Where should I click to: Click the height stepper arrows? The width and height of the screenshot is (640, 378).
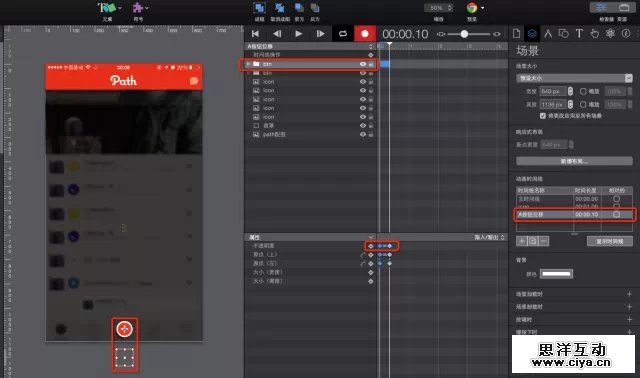click(x=570, y=105)
